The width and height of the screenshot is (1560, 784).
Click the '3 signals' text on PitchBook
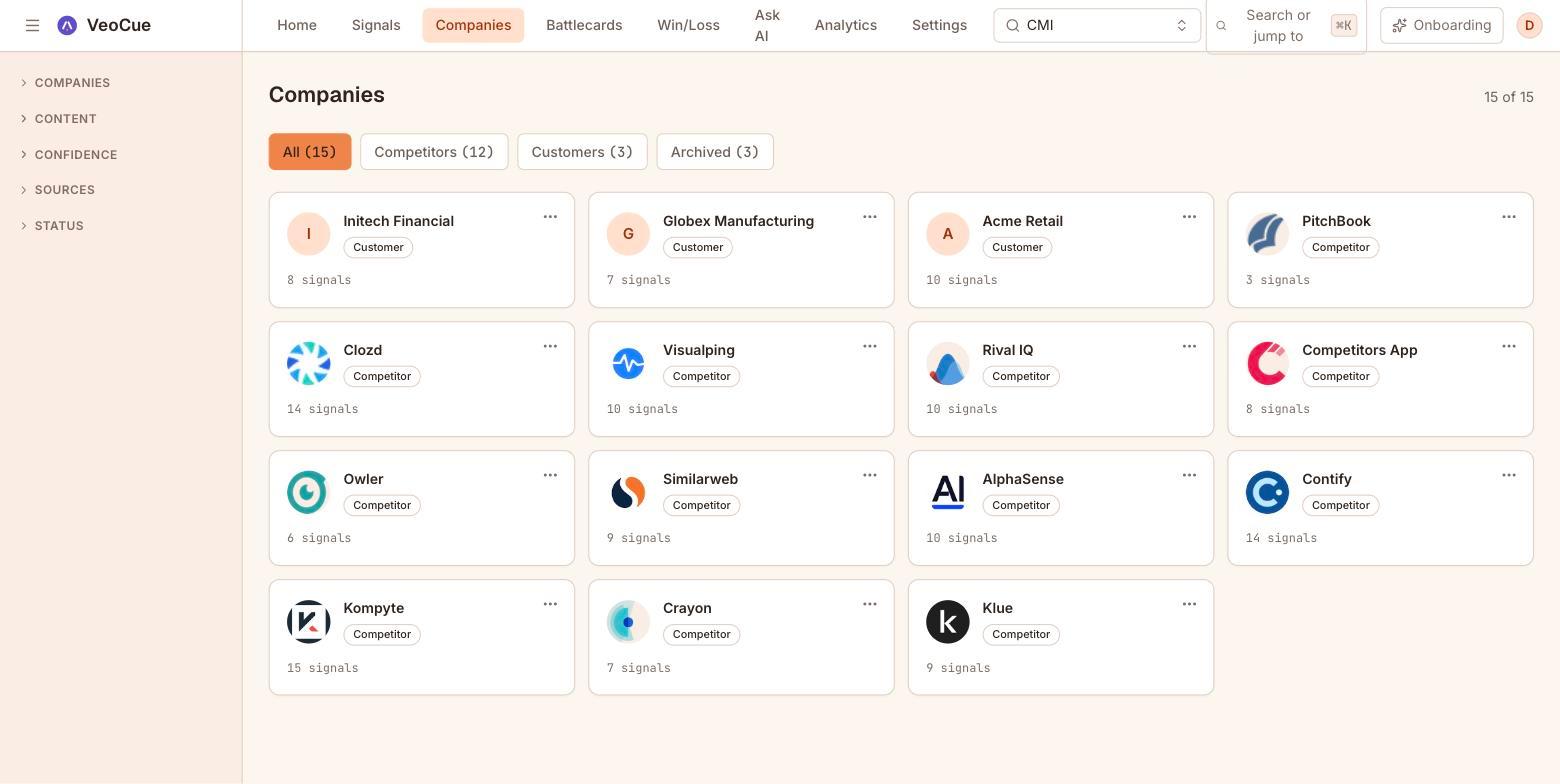pyautogui.click(x=1278, y=280)
